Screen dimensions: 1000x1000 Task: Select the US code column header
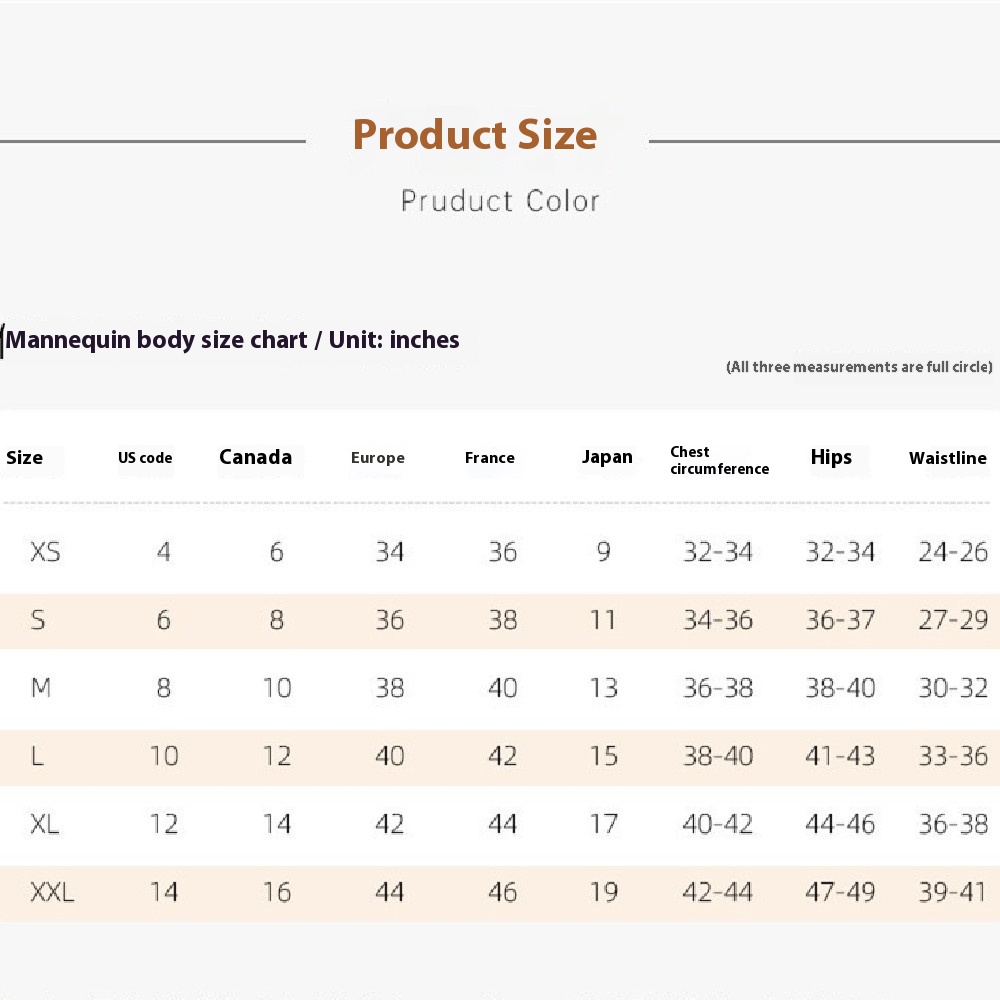145,458
